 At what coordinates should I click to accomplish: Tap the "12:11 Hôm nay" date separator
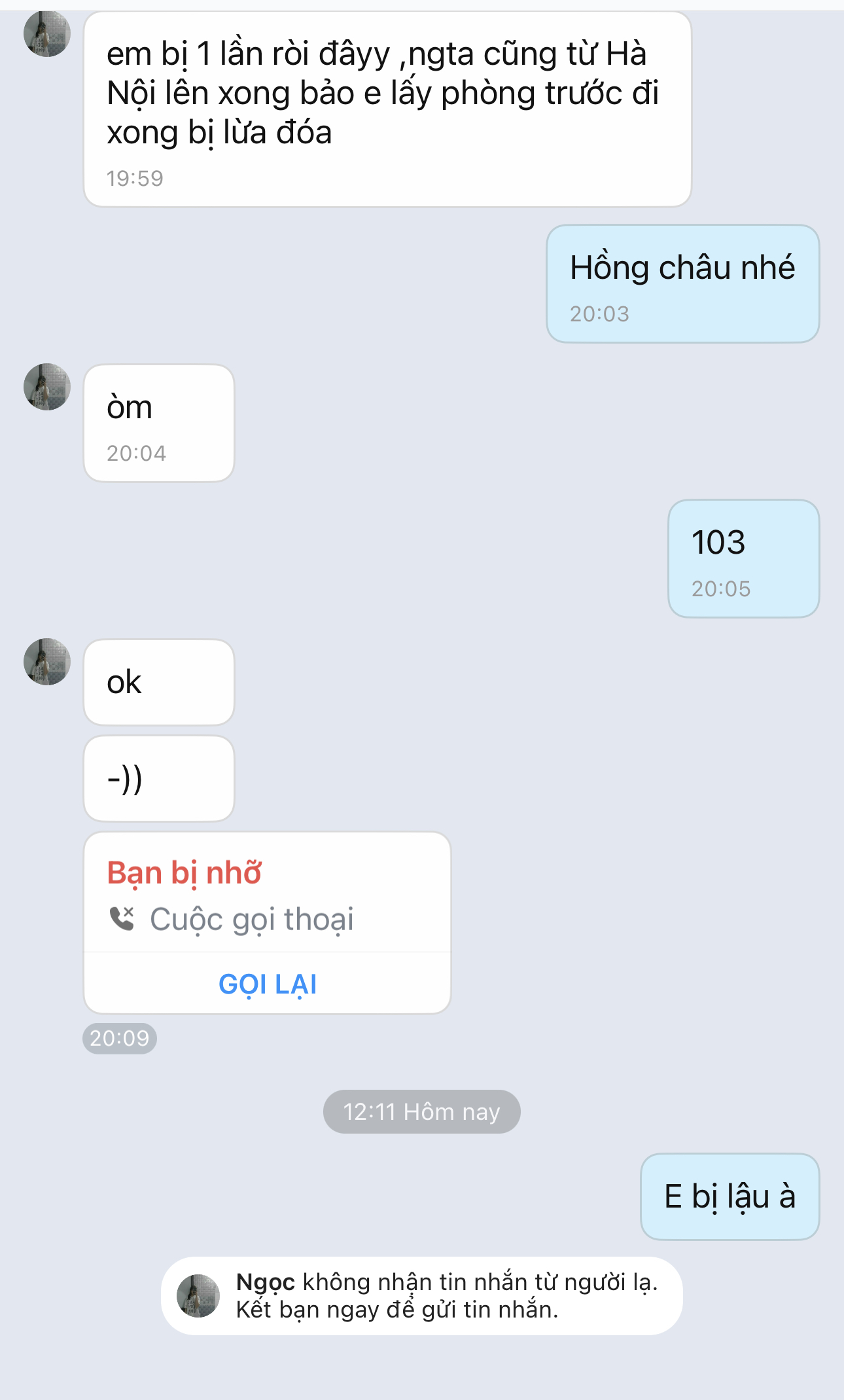(422, 1111)
